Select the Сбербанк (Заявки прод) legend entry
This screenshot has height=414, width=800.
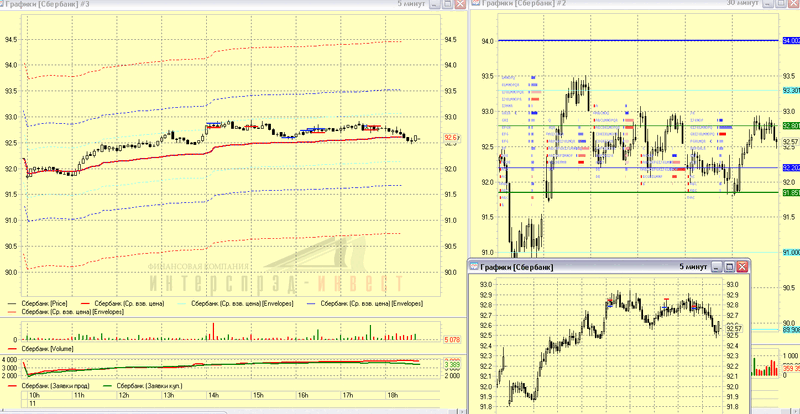click(x=53, y=386)
